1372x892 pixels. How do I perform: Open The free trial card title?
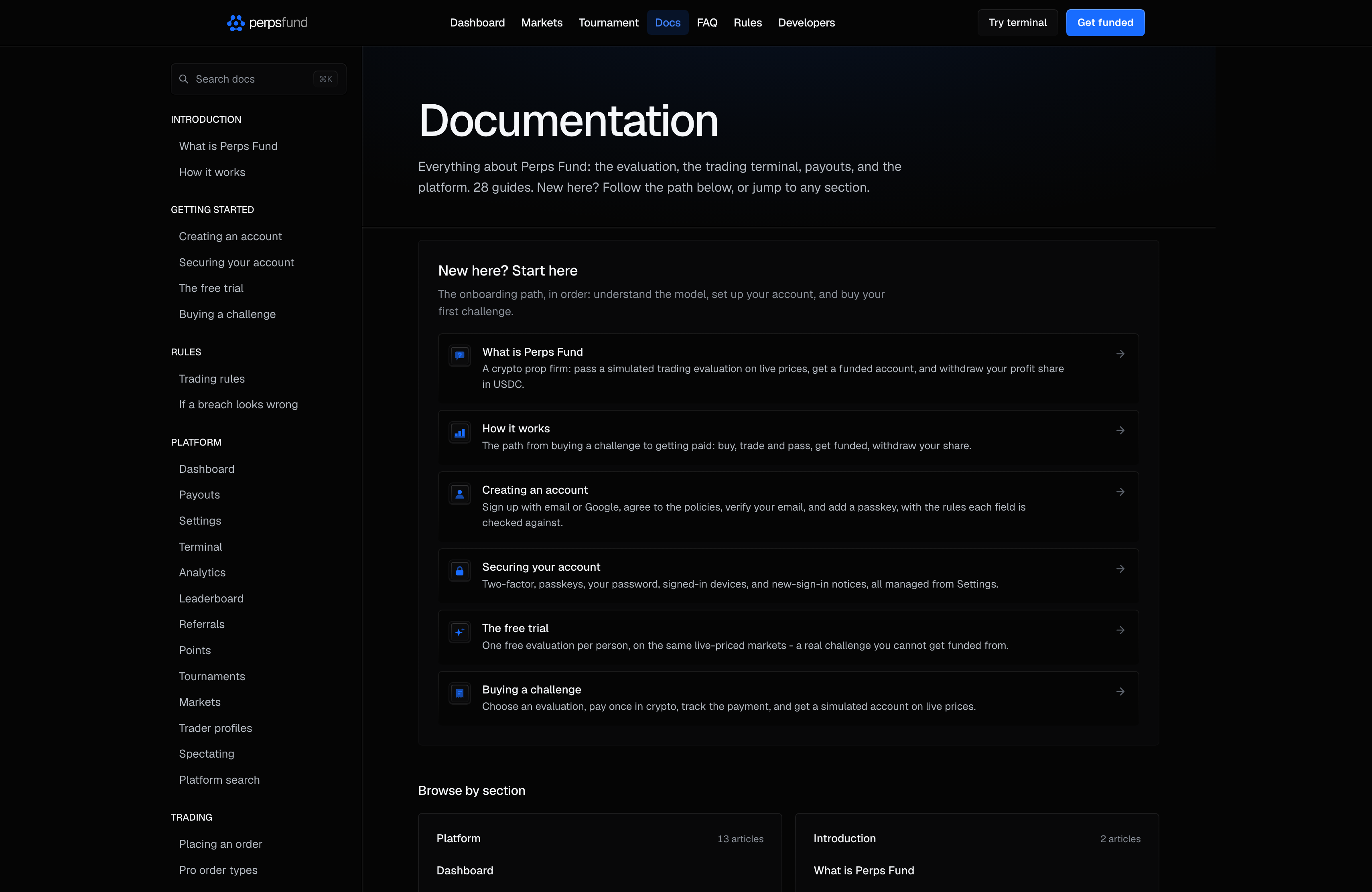point(516,628)
